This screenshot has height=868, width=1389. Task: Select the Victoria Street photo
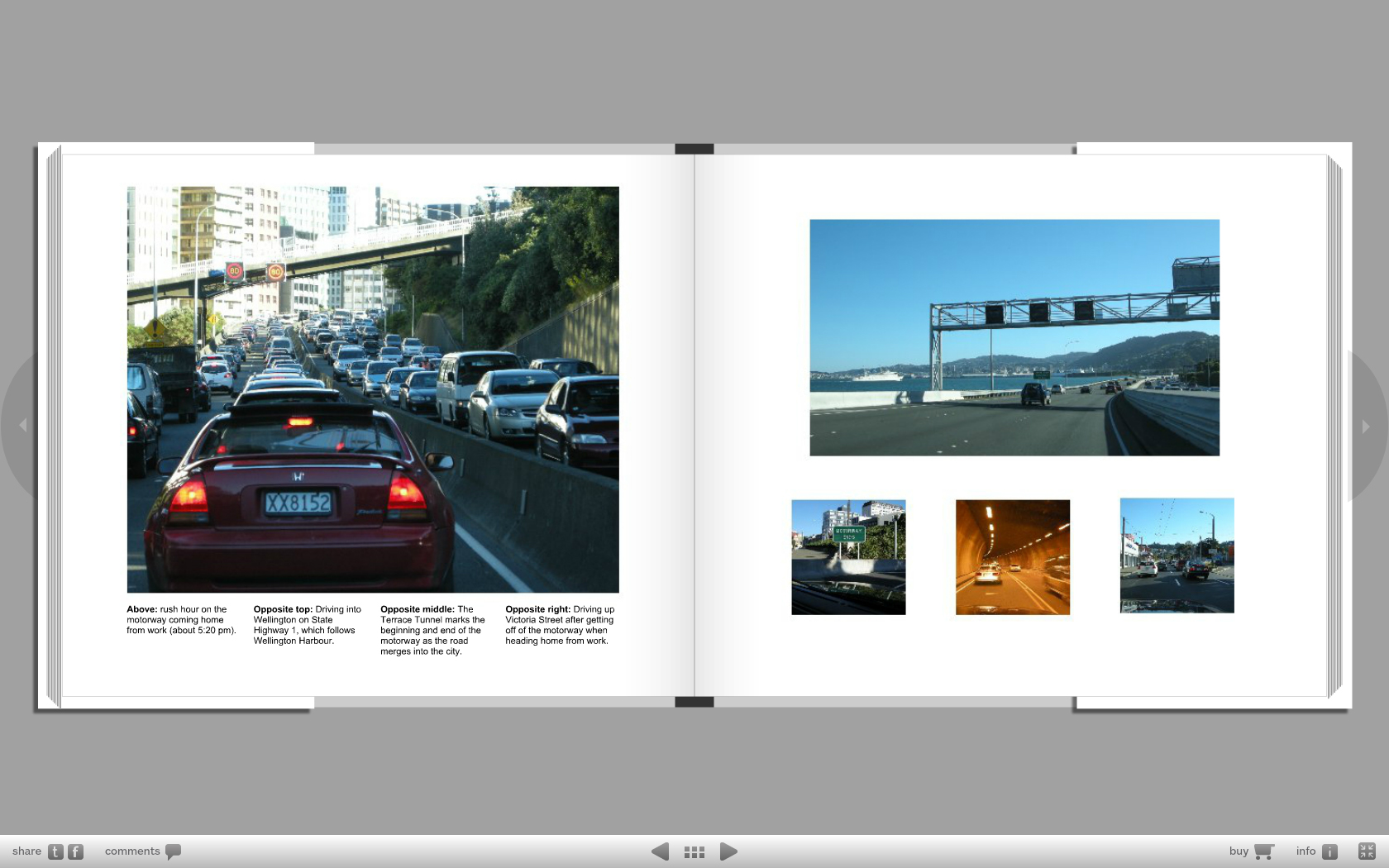coord(1177,556)
